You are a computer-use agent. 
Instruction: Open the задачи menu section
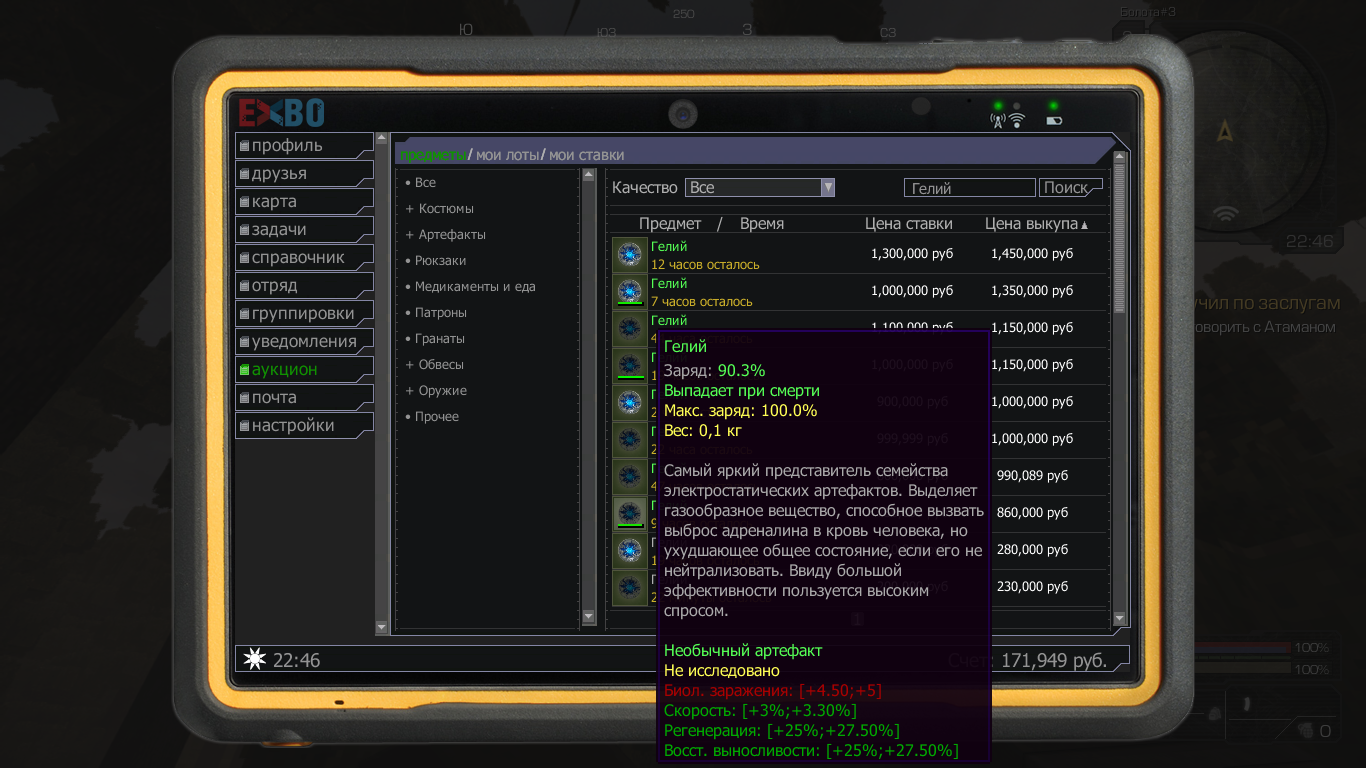pos(304,229)
